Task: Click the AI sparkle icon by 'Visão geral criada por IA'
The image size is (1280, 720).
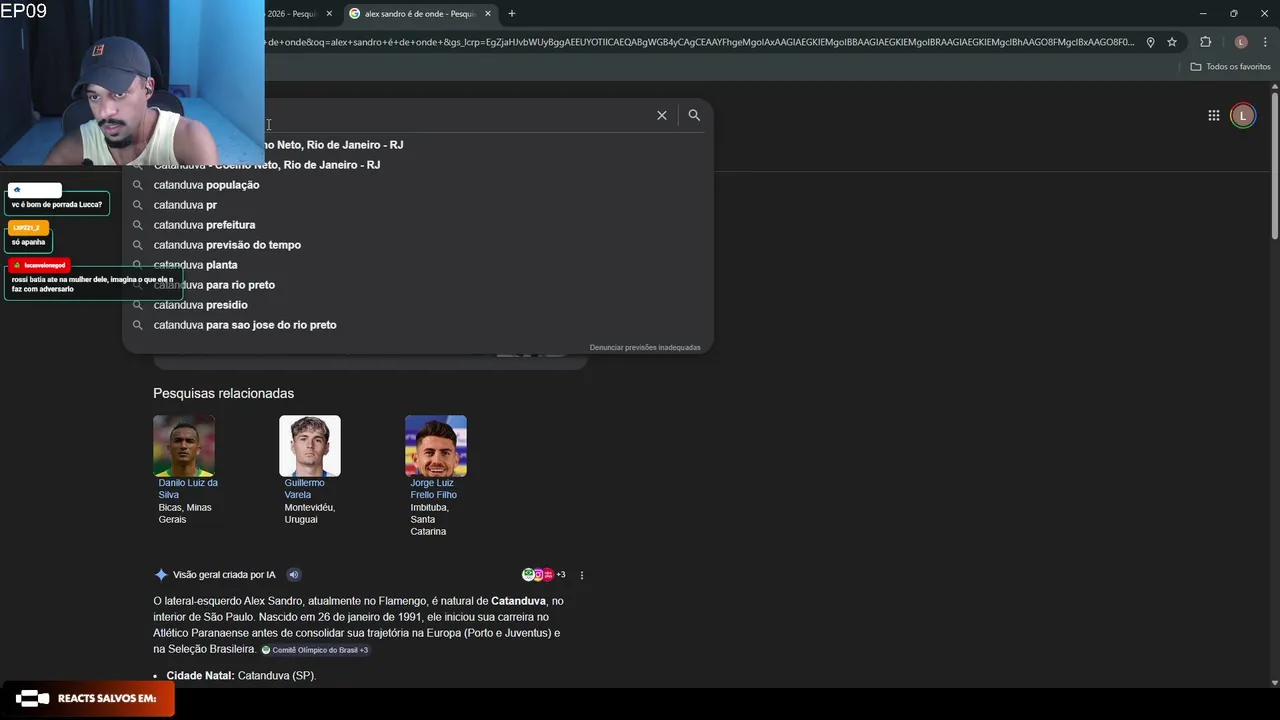Action: [161, 575]
